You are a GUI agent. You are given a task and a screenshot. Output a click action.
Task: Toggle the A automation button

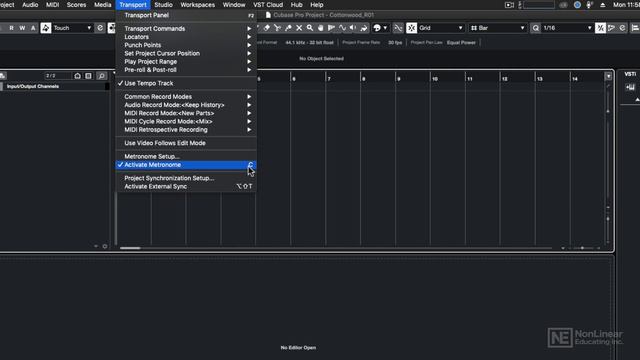tap(33, 28)
